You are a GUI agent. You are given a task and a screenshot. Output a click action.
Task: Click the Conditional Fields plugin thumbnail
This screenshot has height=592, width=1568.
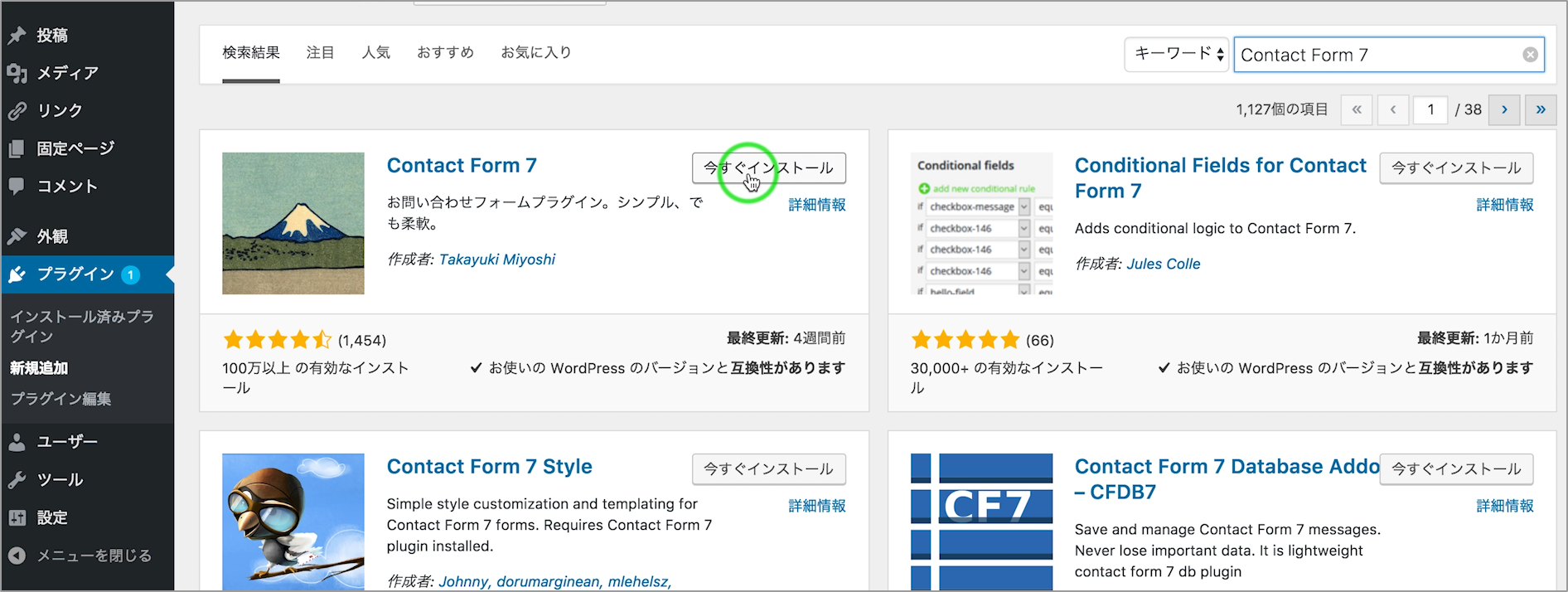(981, 223)
